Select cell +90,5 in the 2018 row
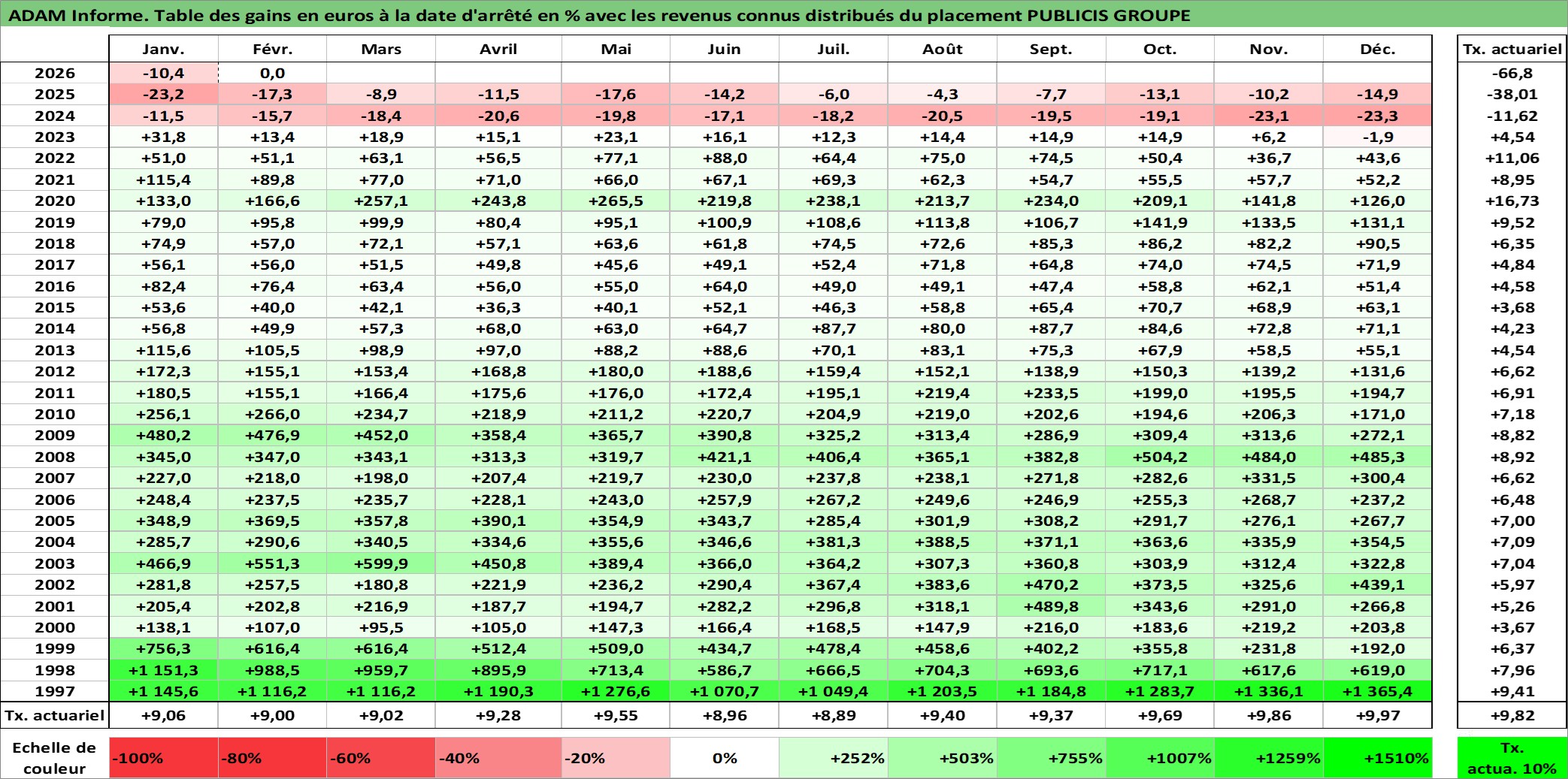 tap(1378, 243)
